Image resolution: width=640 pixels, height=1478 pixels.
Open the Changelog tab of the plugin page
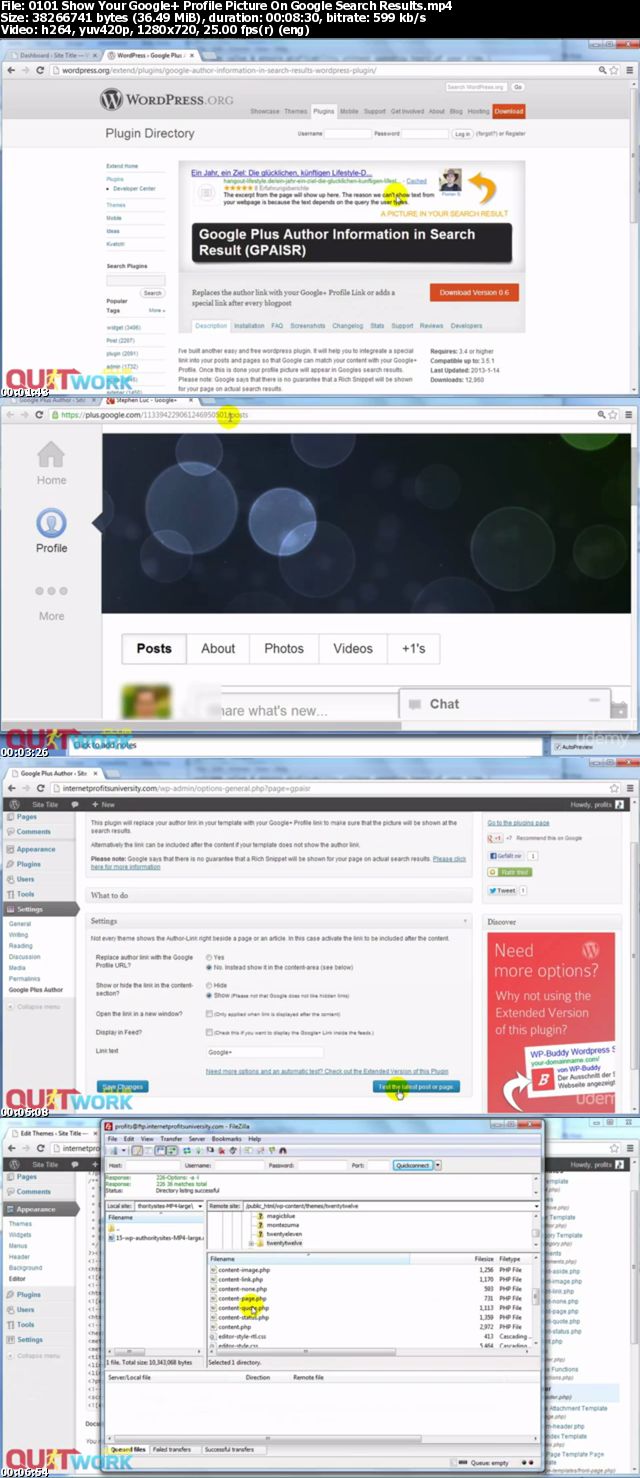[x=348, y=326]
